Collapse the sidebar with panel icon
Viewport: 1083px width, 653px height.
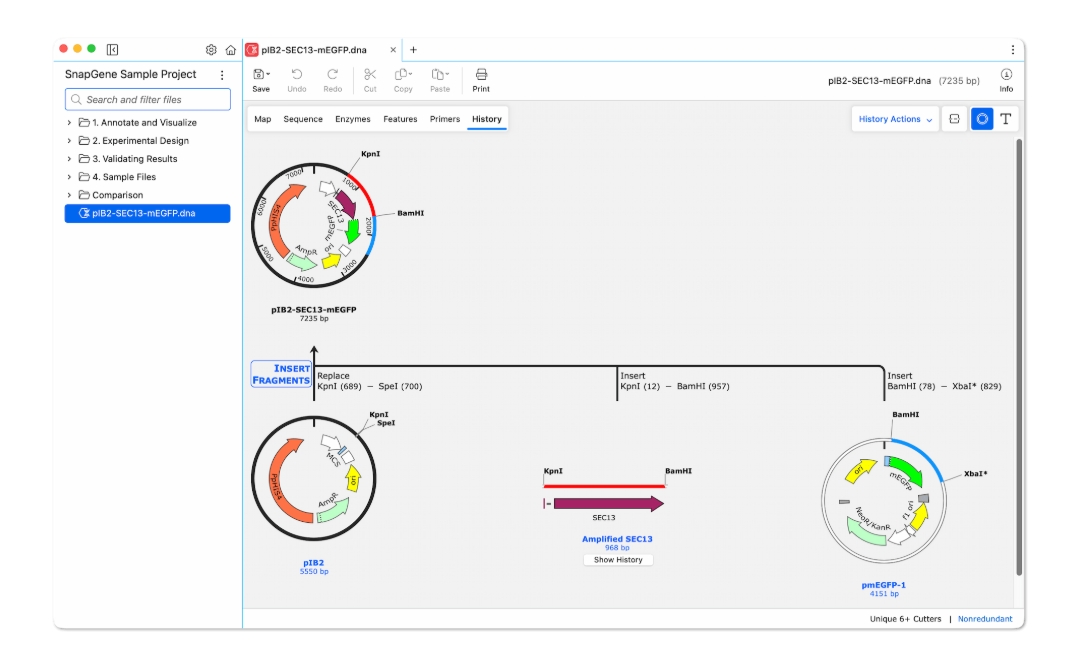(113, 50)
